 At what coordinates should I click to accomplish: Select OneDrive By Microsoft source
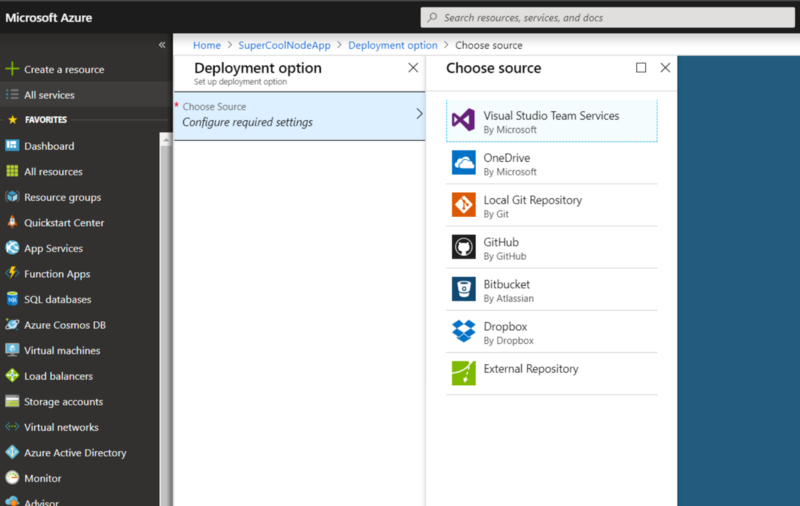pyautogui.click(x=552, y=163)
